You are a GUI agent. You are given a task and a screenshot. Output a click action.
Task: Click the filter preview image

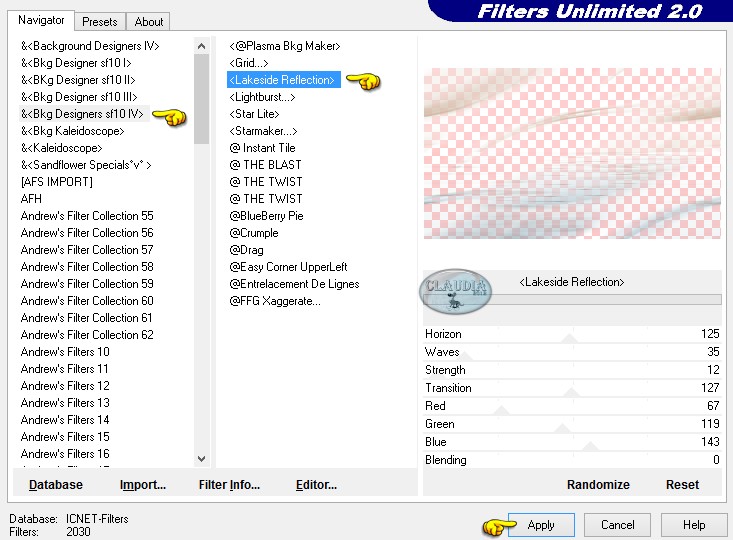[572, 153]
